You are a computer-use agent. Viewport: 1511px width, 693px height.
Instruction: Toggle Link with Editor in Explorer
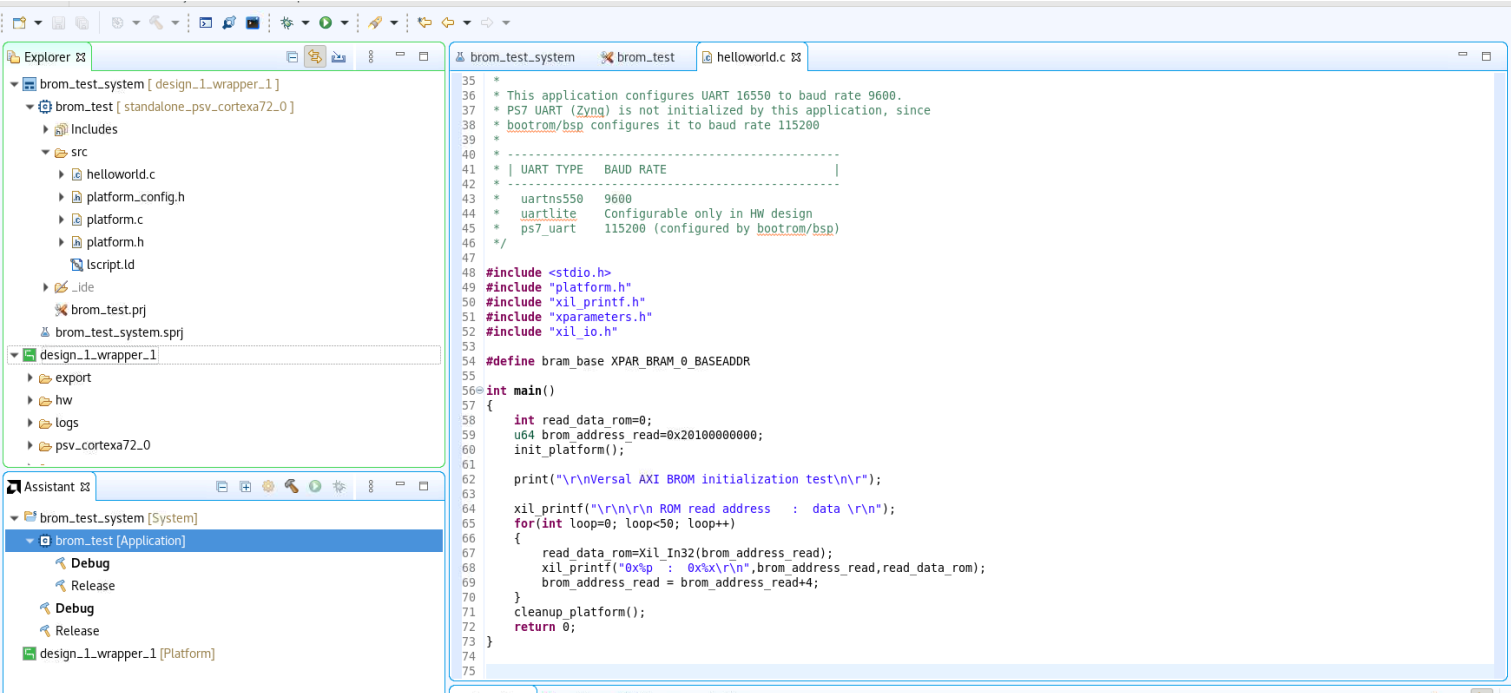[315, 57]
